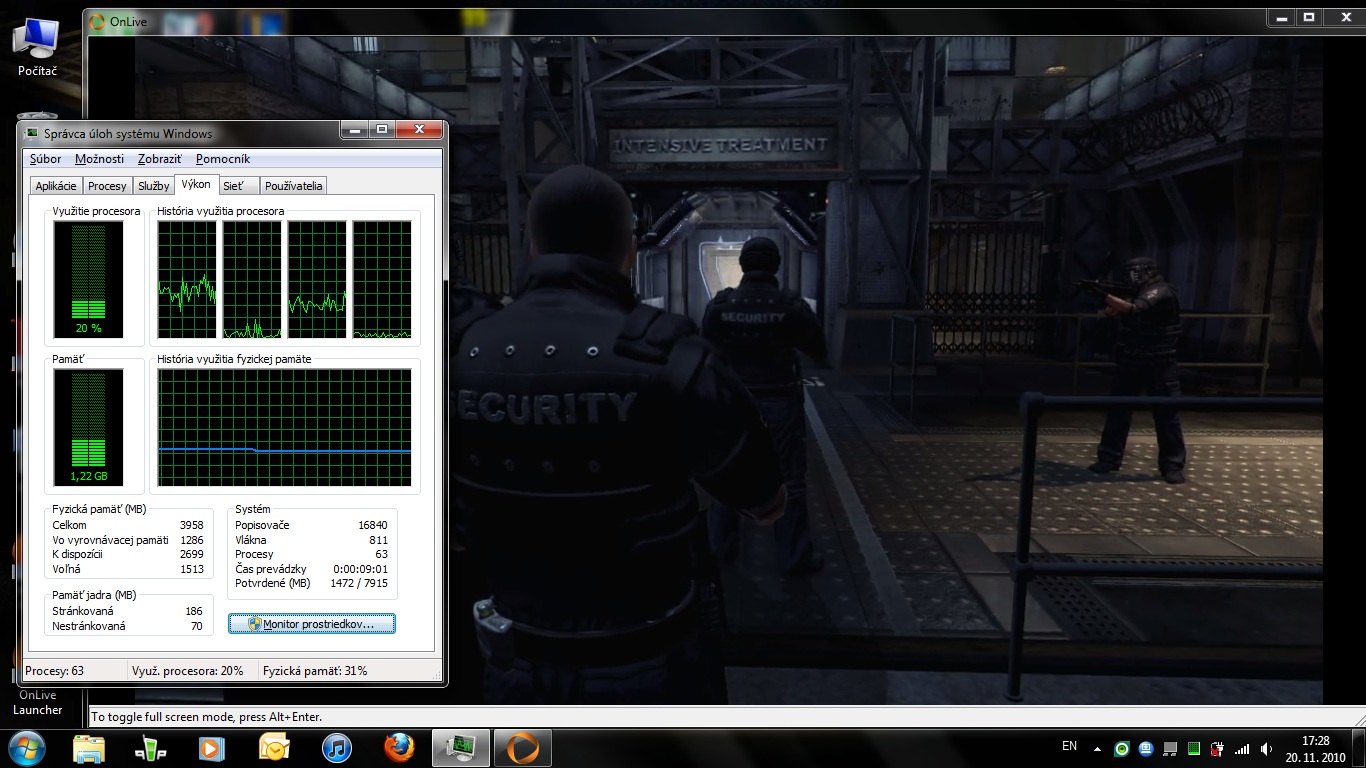Show hidden tray icons arrow
This screenshot has height=768, width=1366.
tap(1098, 748)
